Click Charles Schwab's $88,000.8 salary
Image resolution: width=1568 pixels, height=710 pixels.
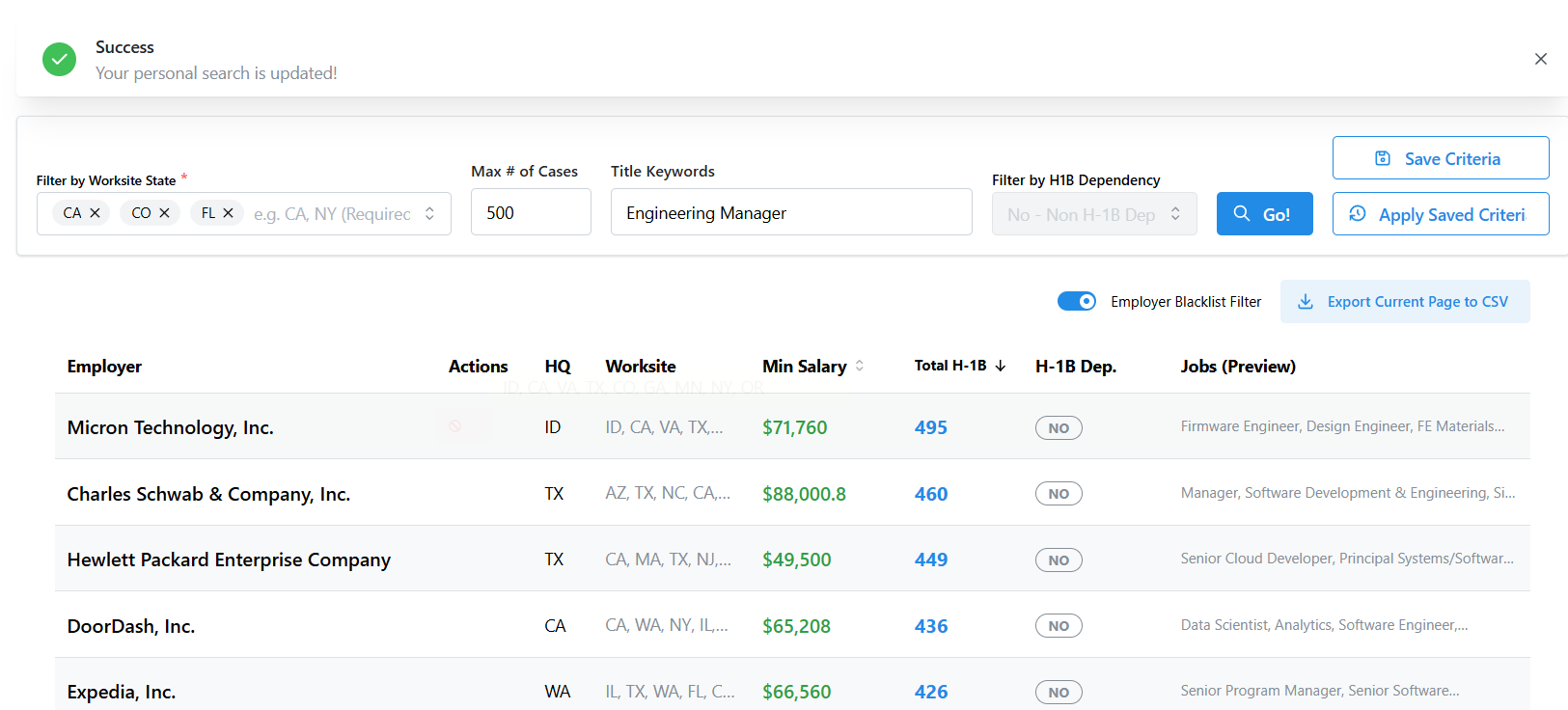point(804,494)
